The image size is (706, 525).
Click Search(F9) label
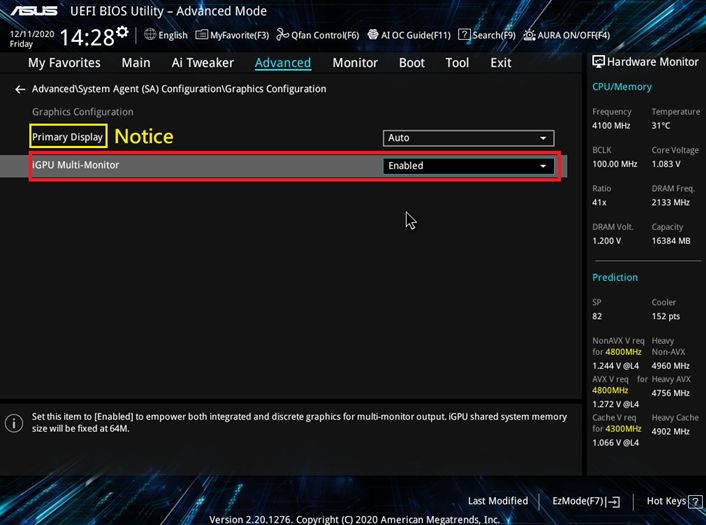[494, 35]
